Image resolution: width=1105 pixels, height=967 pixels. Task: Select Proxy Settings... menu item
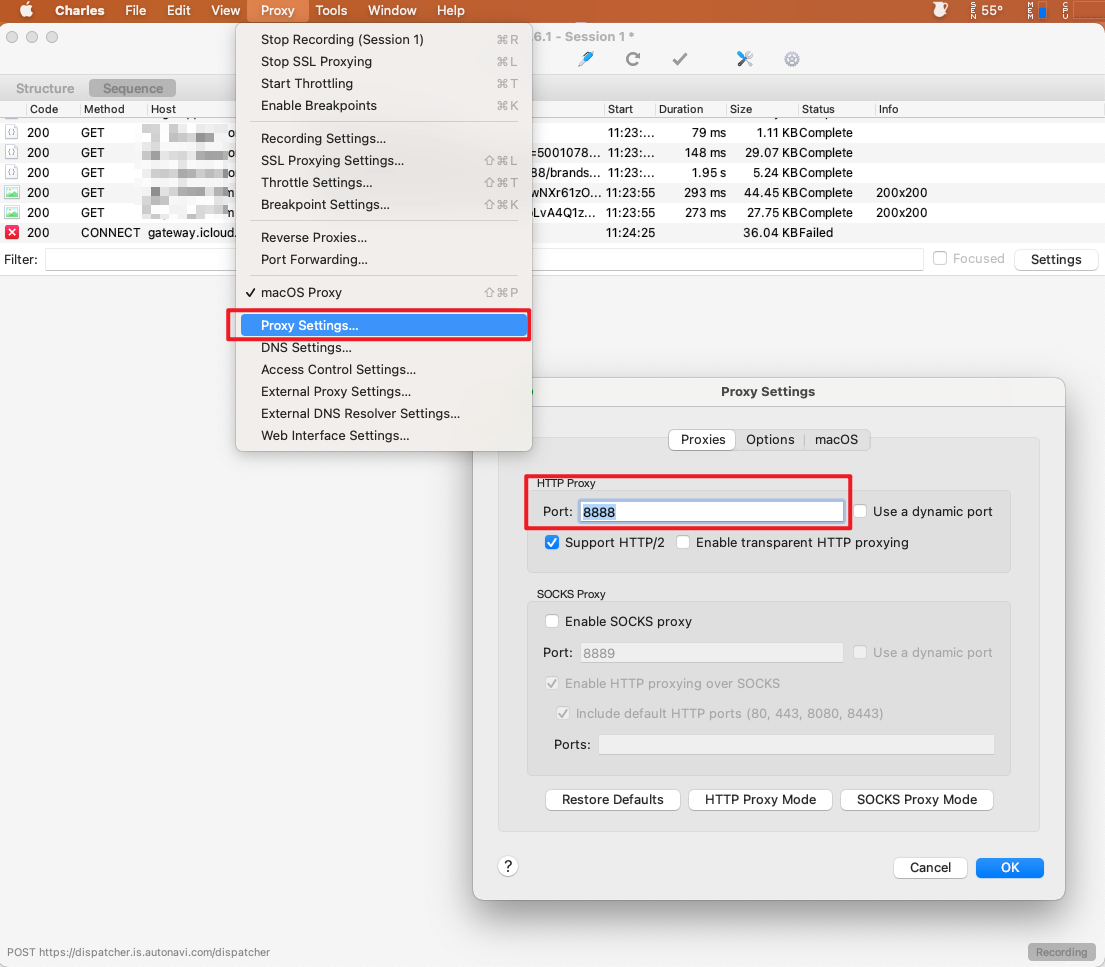(383, 326)
